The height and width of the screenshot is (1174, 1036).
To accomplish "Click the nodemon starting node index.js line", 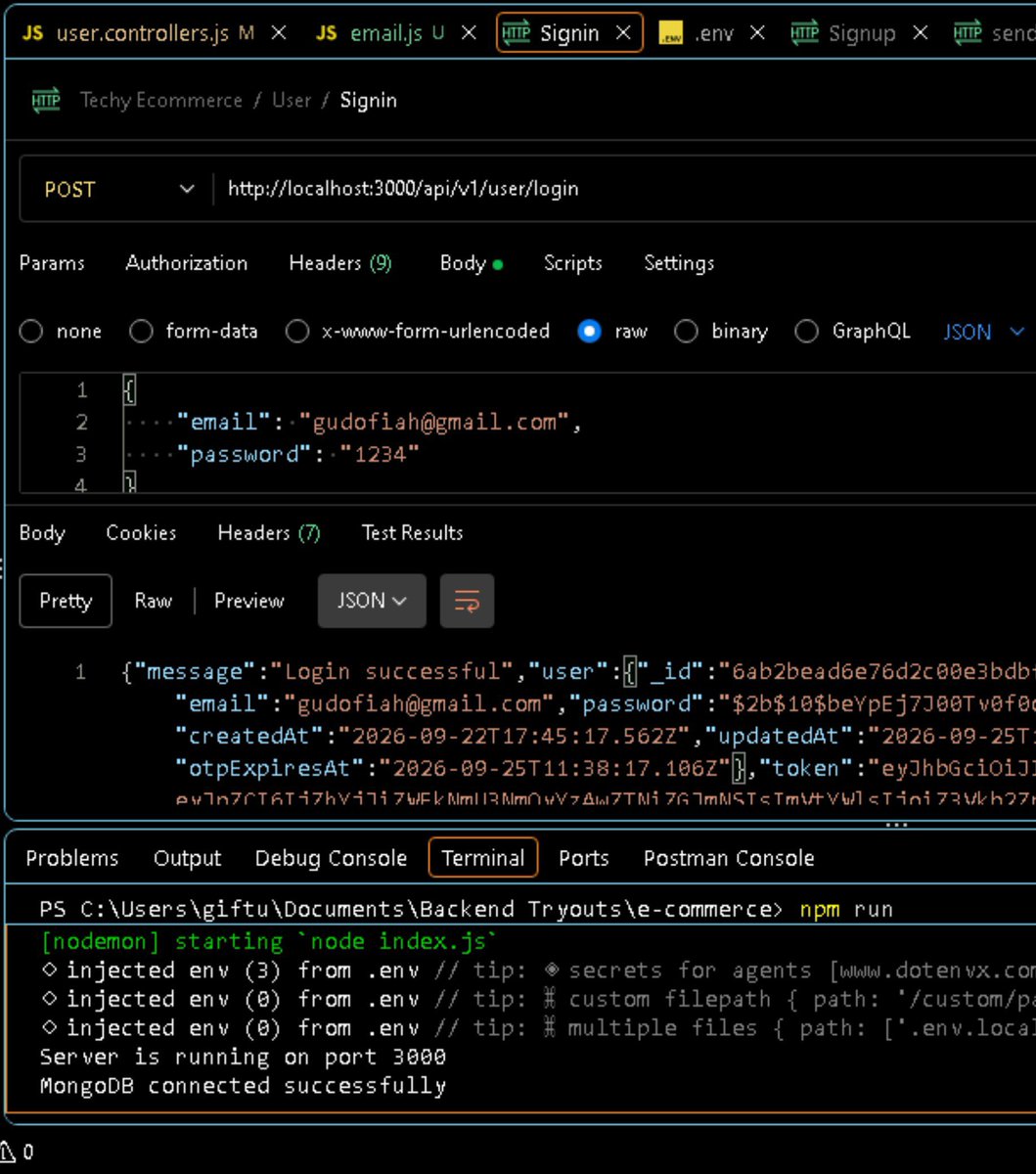I will coord(270,941).
